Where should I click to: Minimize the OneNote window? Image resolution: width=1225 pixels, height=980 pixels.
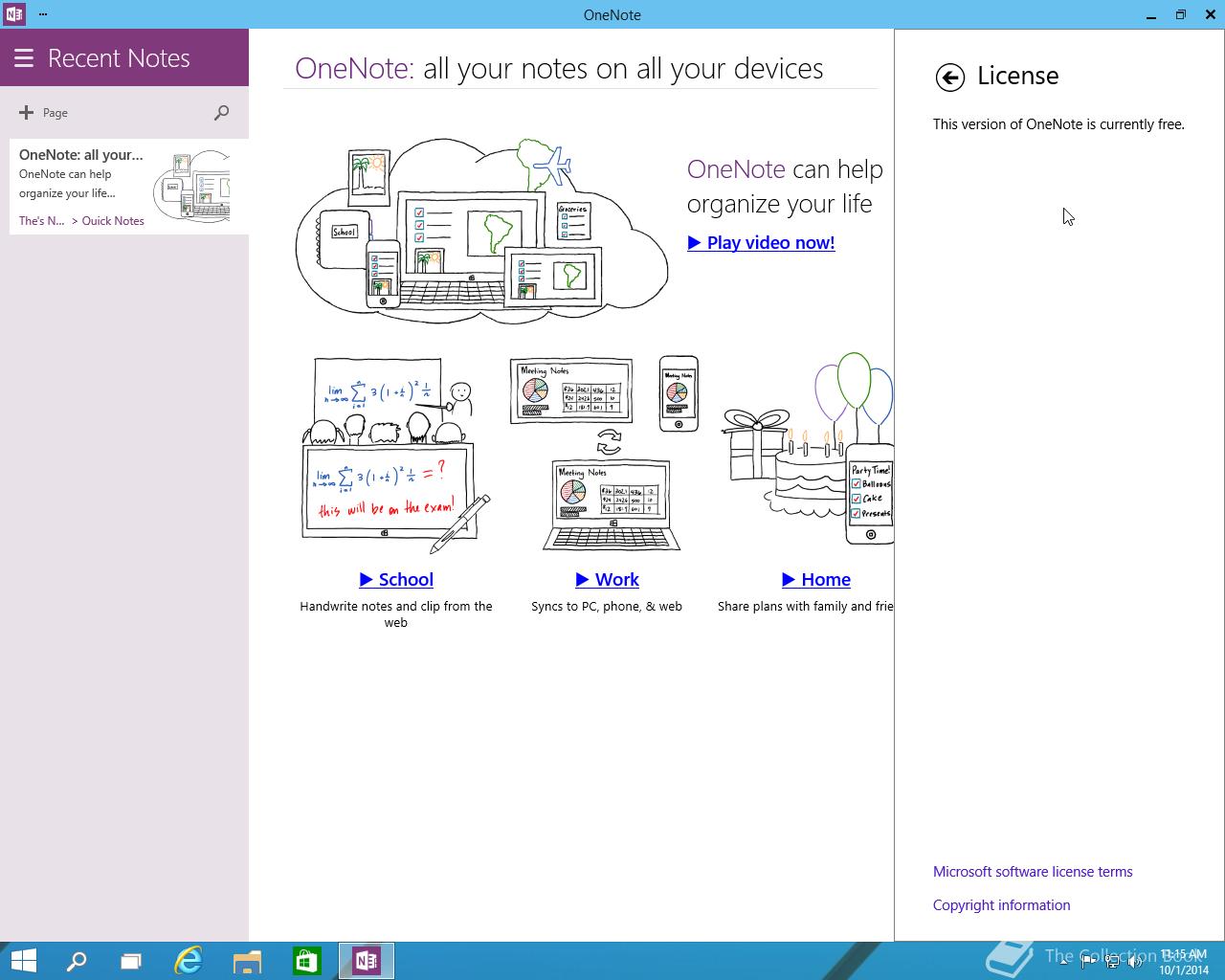(1150, 14)
